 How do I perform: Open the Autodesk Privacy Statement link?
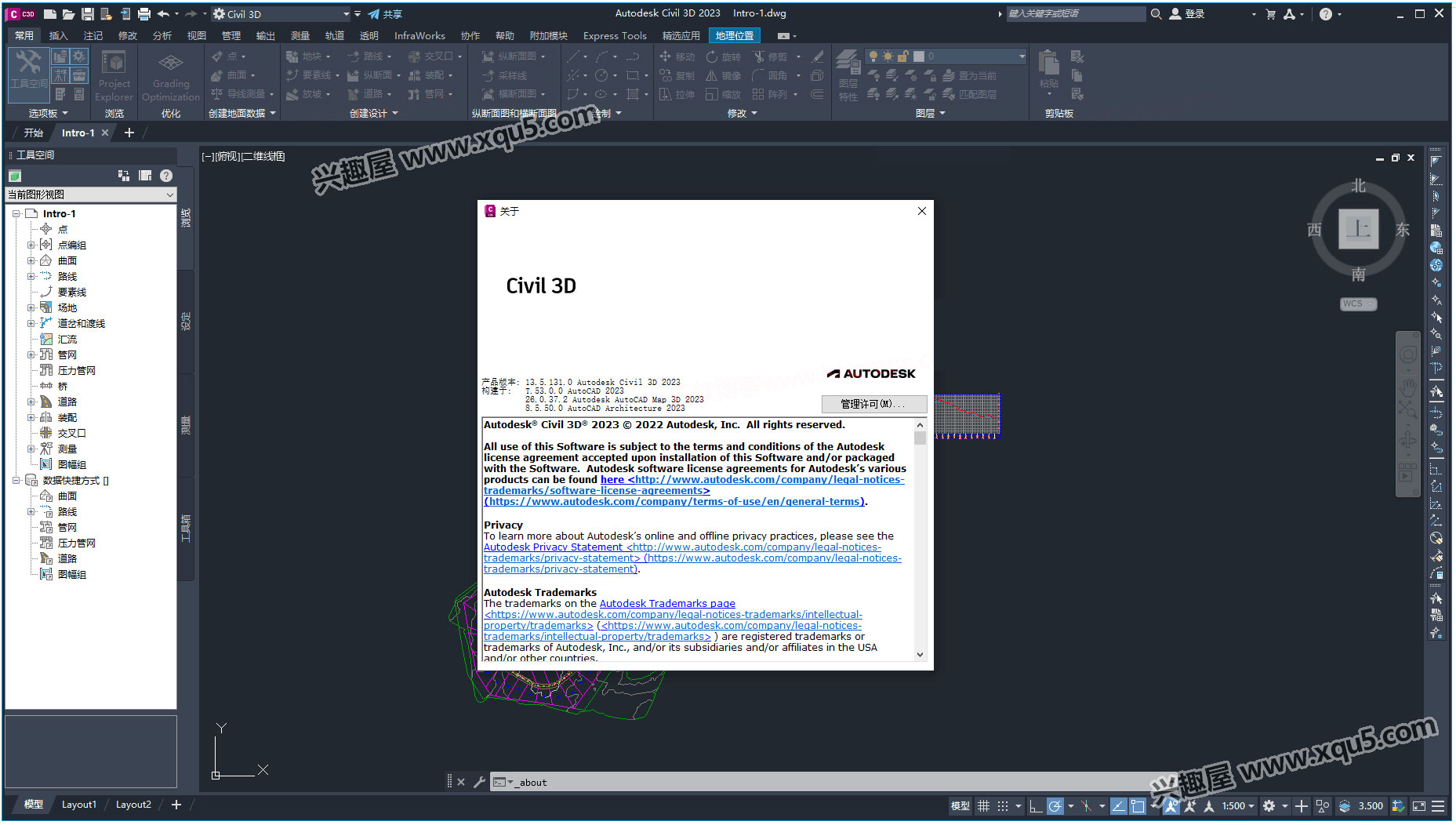(554, 547)
